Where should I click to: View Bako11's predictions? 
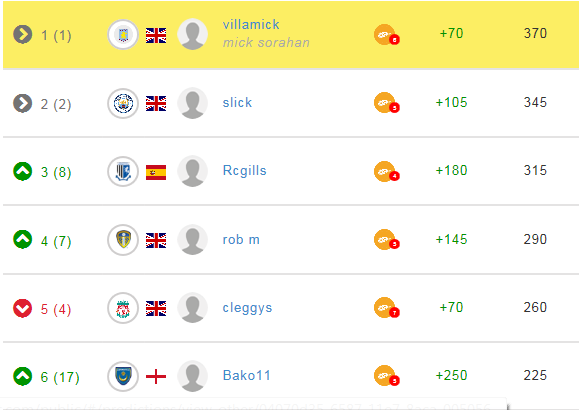coord(247,375)
